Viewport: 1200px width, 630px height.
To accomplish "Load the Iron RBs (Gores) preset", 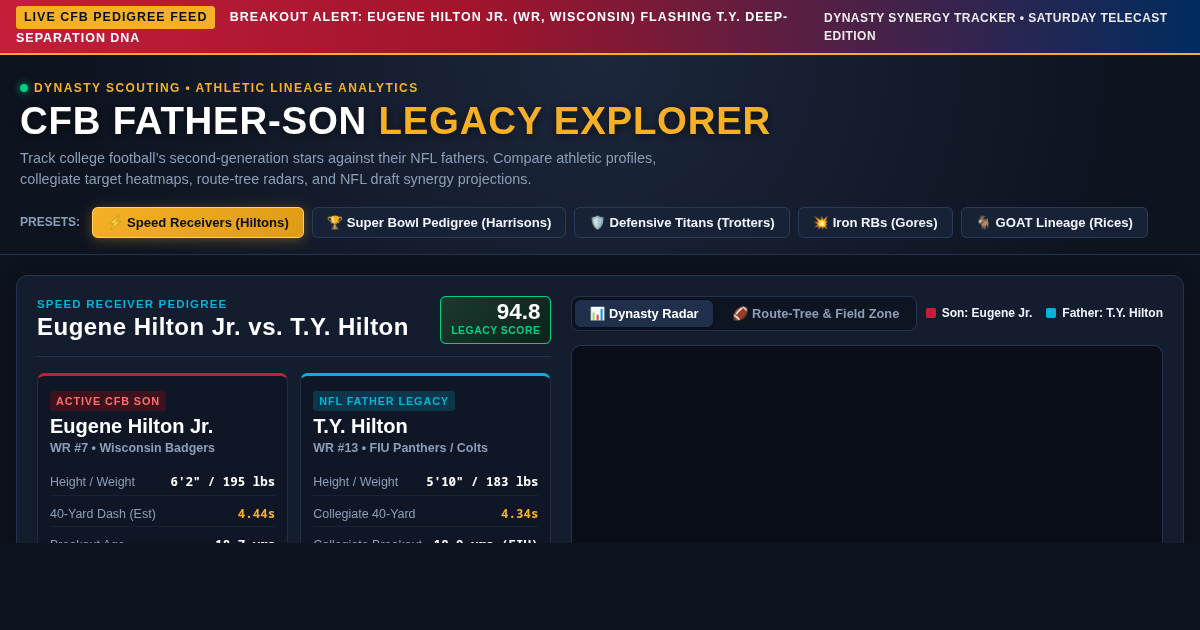I will pos(875,222).
